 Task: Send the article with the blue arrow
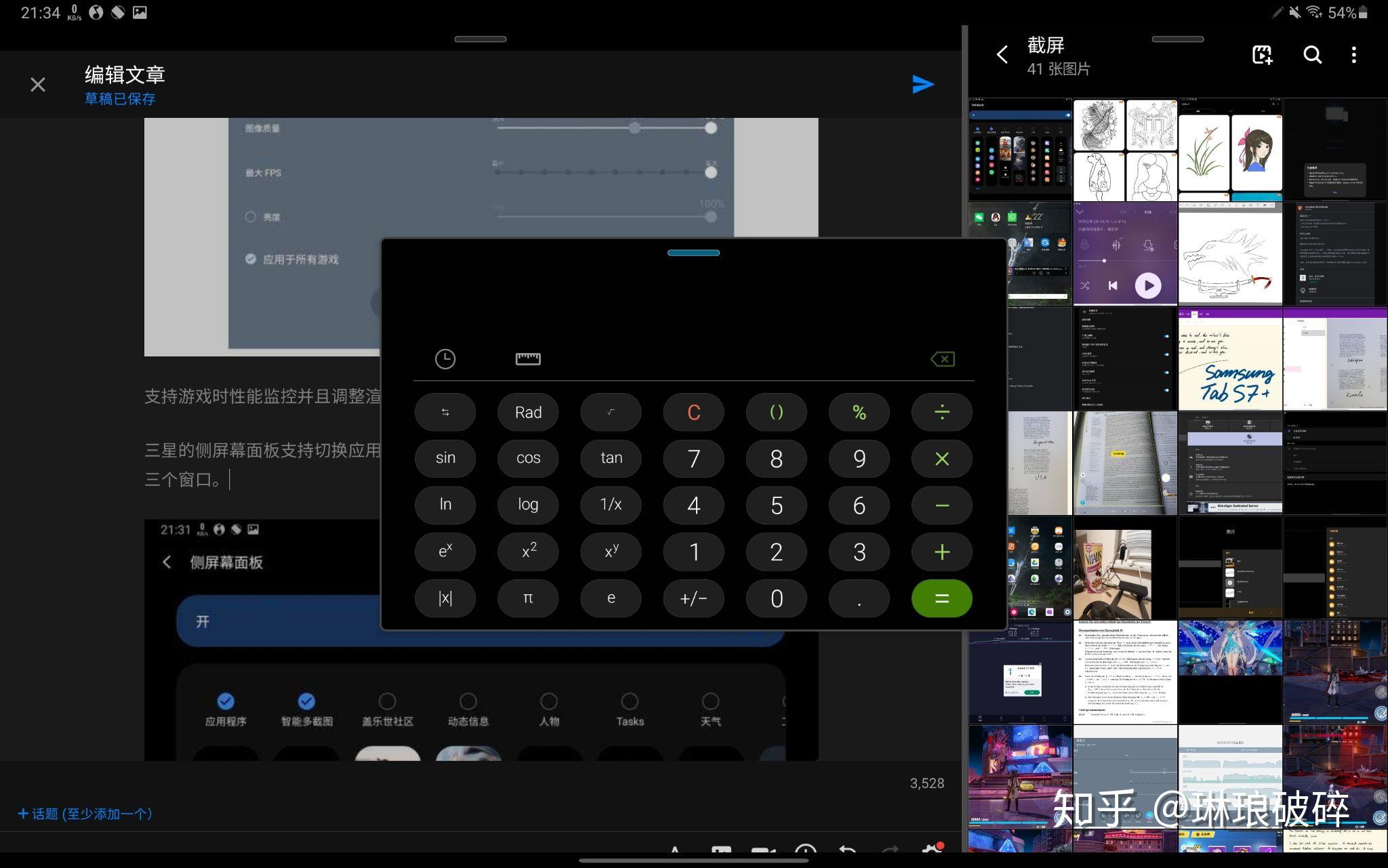point(923,84)
